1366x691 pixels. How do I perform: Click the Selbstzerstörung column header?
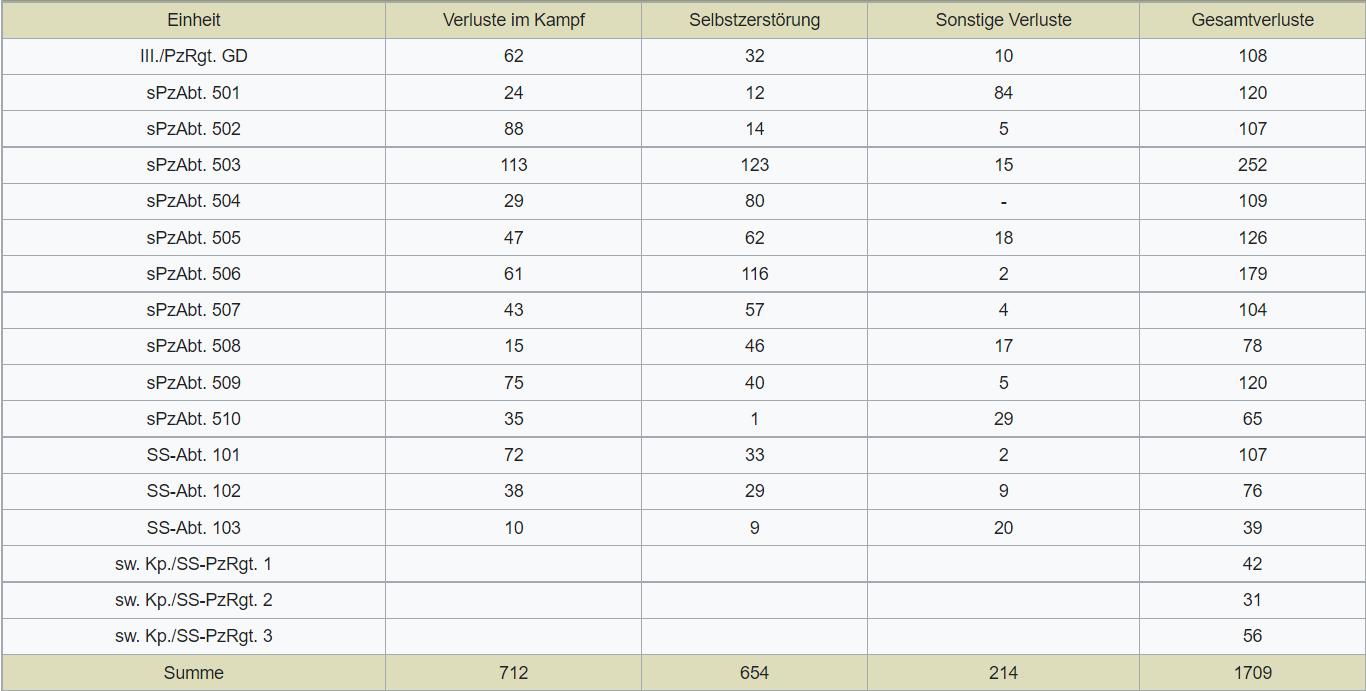click(754, 20)
